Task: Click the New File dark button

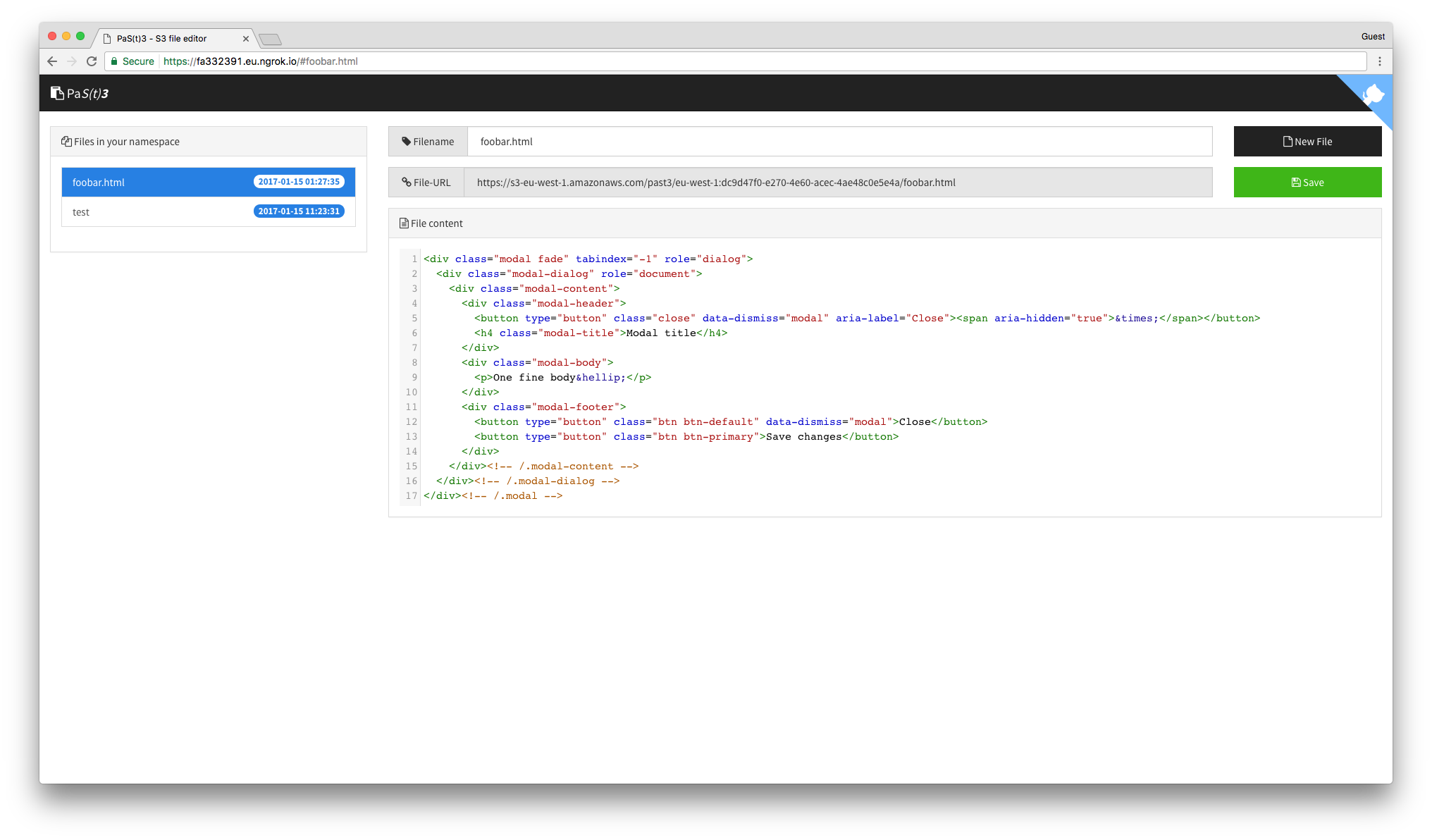Action: 1306,141
